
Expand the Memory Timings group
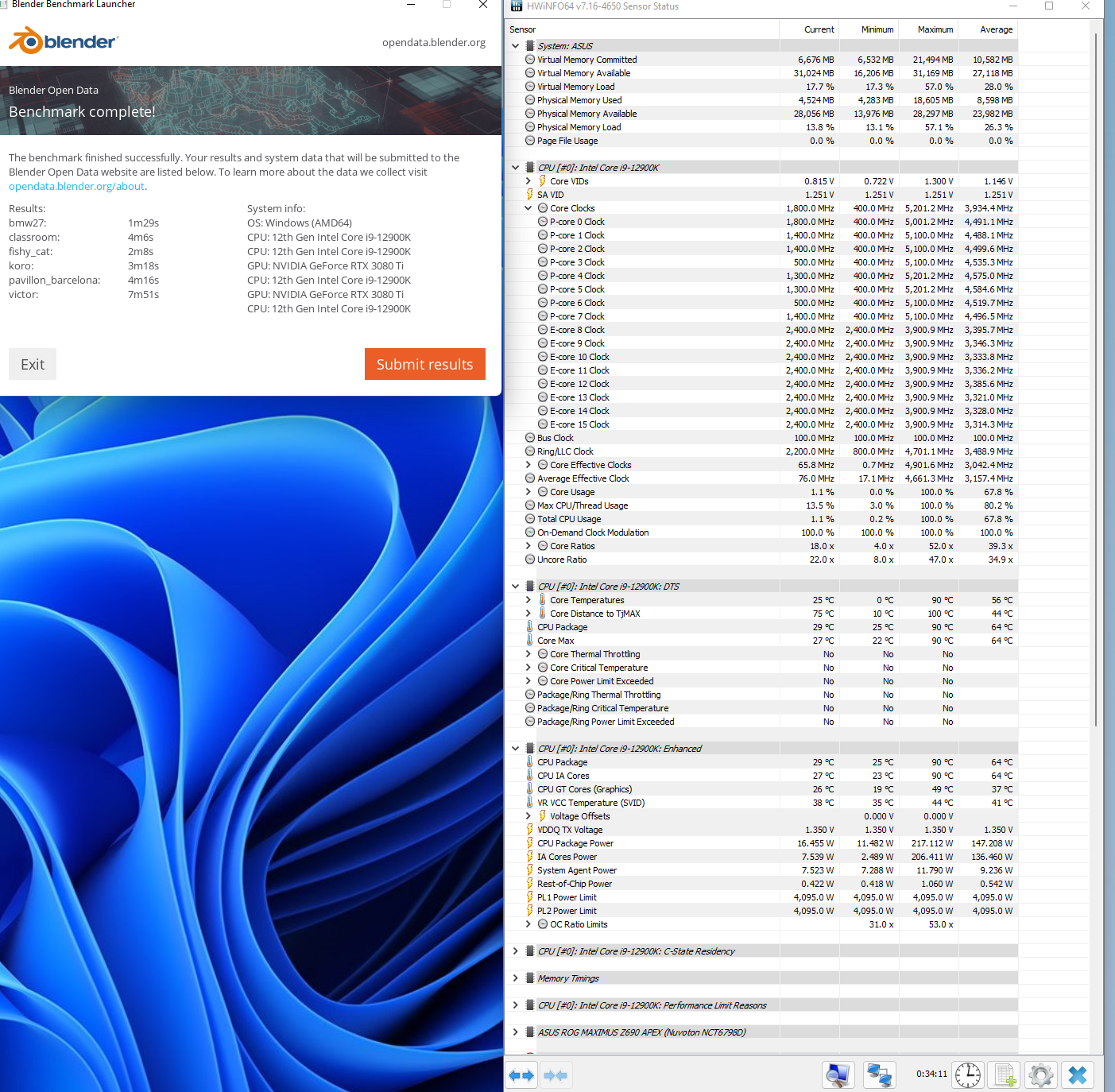[x=515, y=978]
